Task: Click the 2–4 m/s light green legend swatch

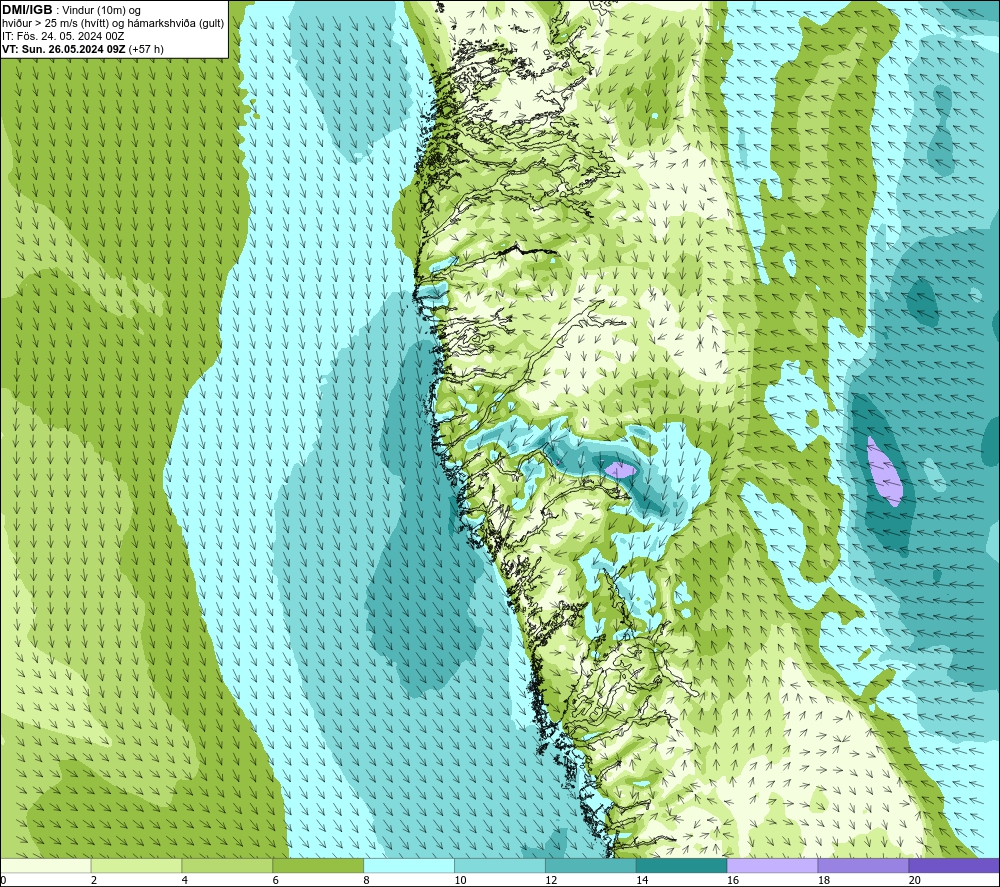Action: pos(136,865)
